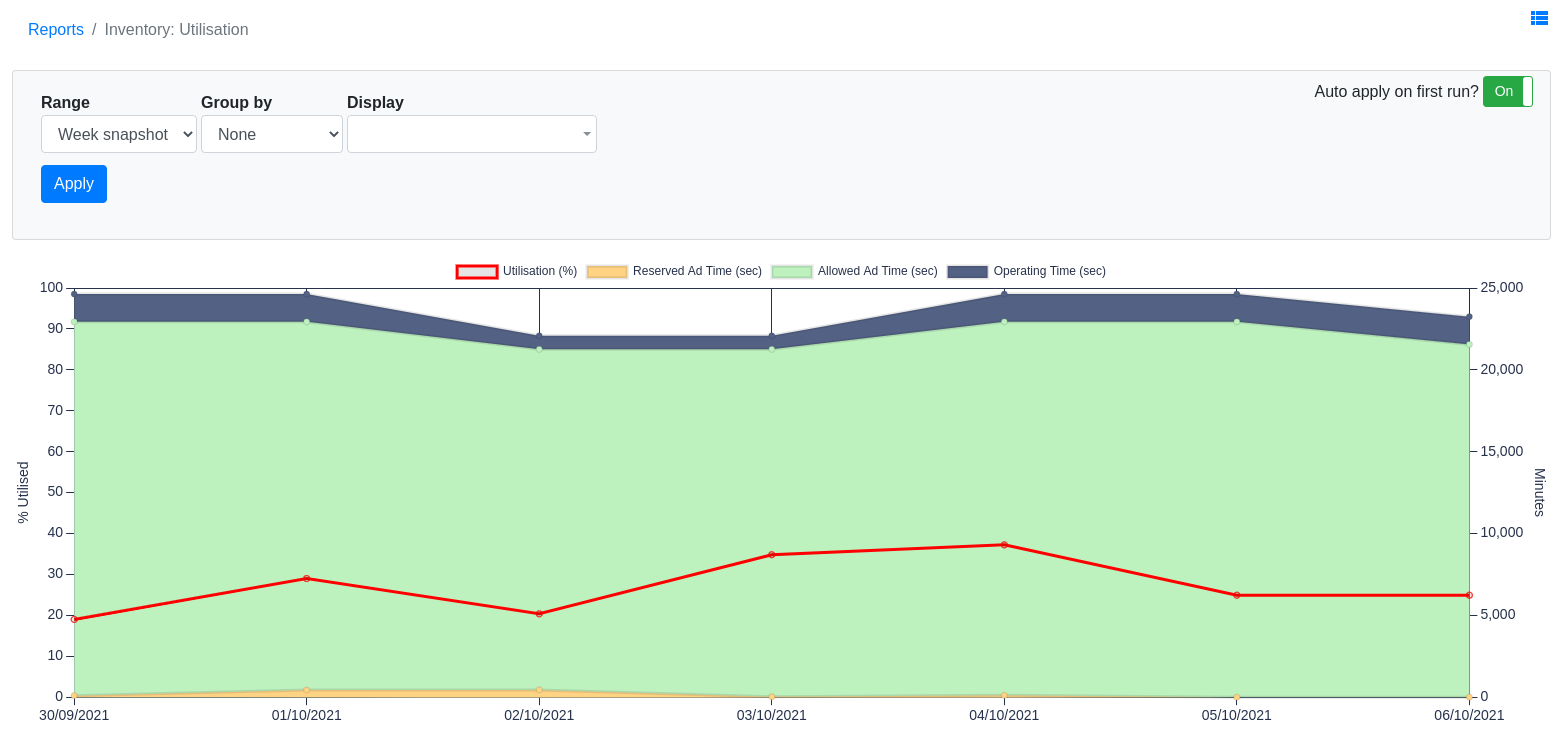Click 25,000 right axis label
Viewport: 1567px width, 734px height.
(1502, 287)
